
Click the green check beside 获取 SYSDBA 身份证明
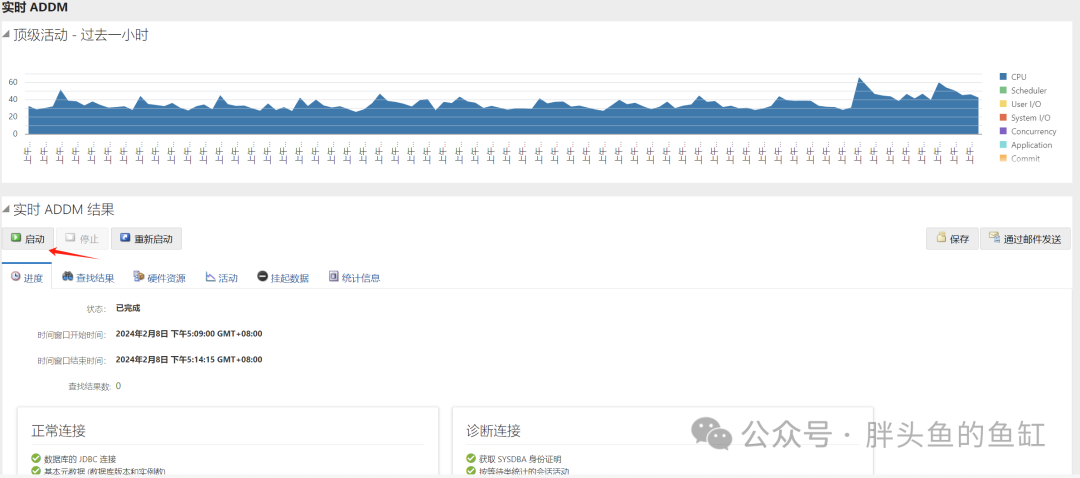[x=471, y=459]
